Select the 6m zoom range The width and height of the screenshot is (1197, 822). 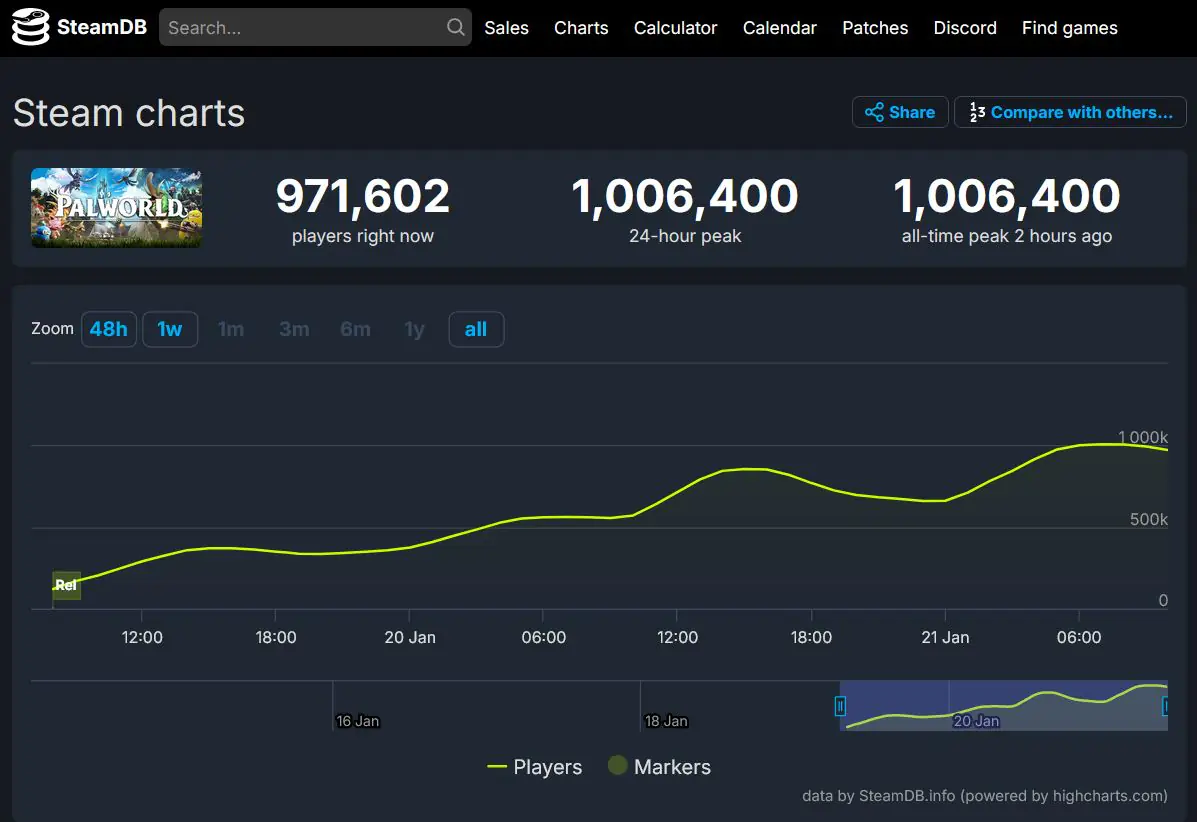[355, 329]
